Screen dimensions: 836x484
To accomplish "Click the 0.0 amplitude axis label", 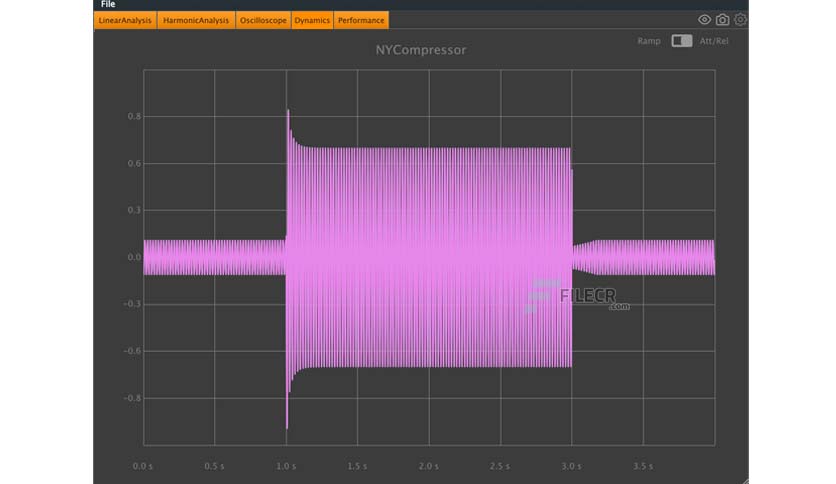I will pyautogui.click(x=134, y=257).
